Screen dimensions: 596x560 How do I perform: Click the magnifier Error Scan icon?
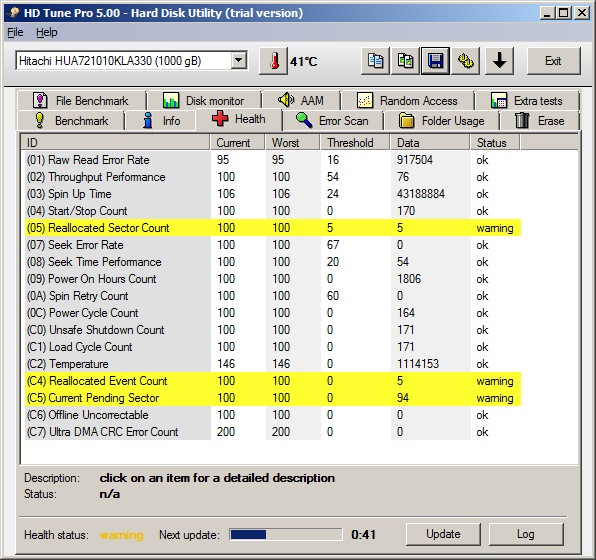coord(304,121)
